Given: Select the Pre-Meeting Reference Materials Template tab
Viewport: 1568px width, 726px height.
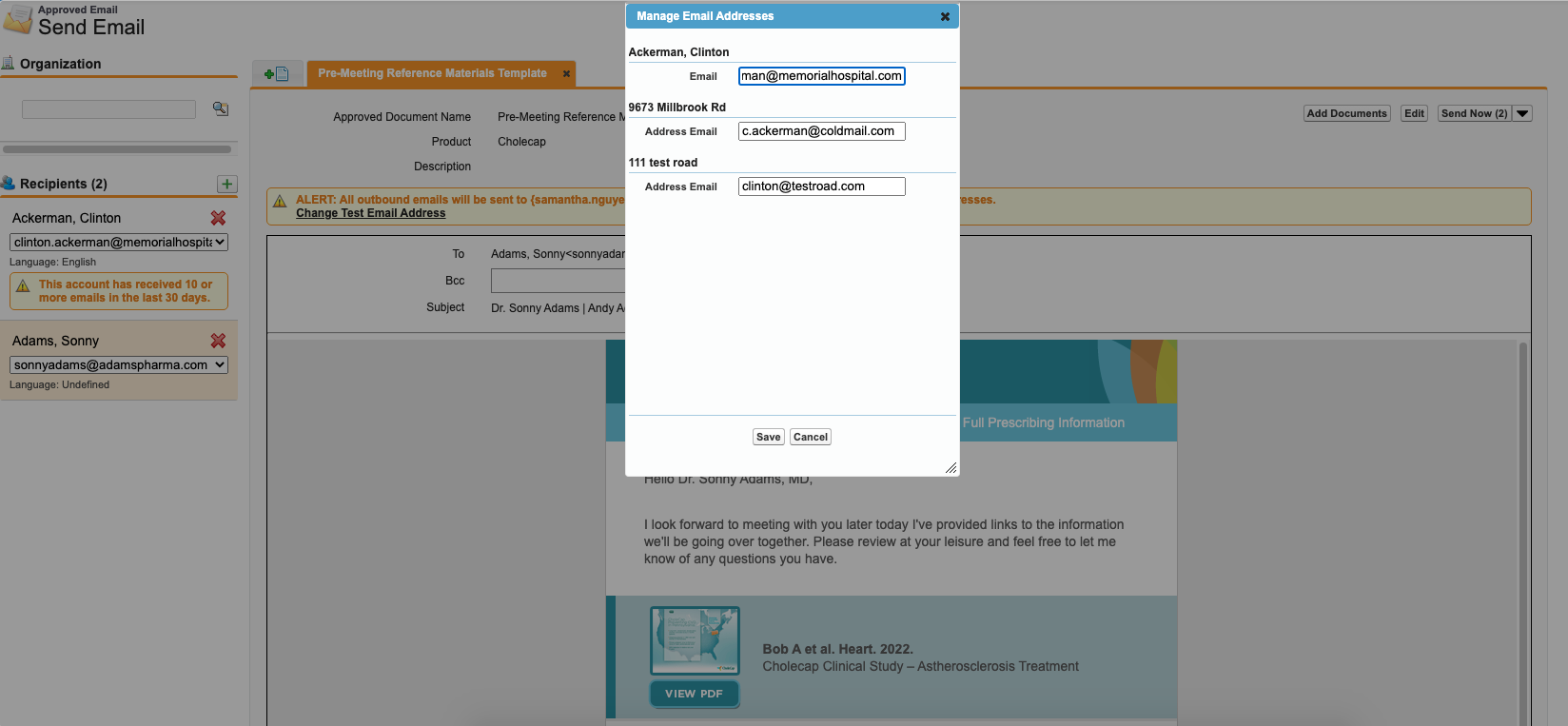Looking at the screenshot, I should click(x=432, y=73).
